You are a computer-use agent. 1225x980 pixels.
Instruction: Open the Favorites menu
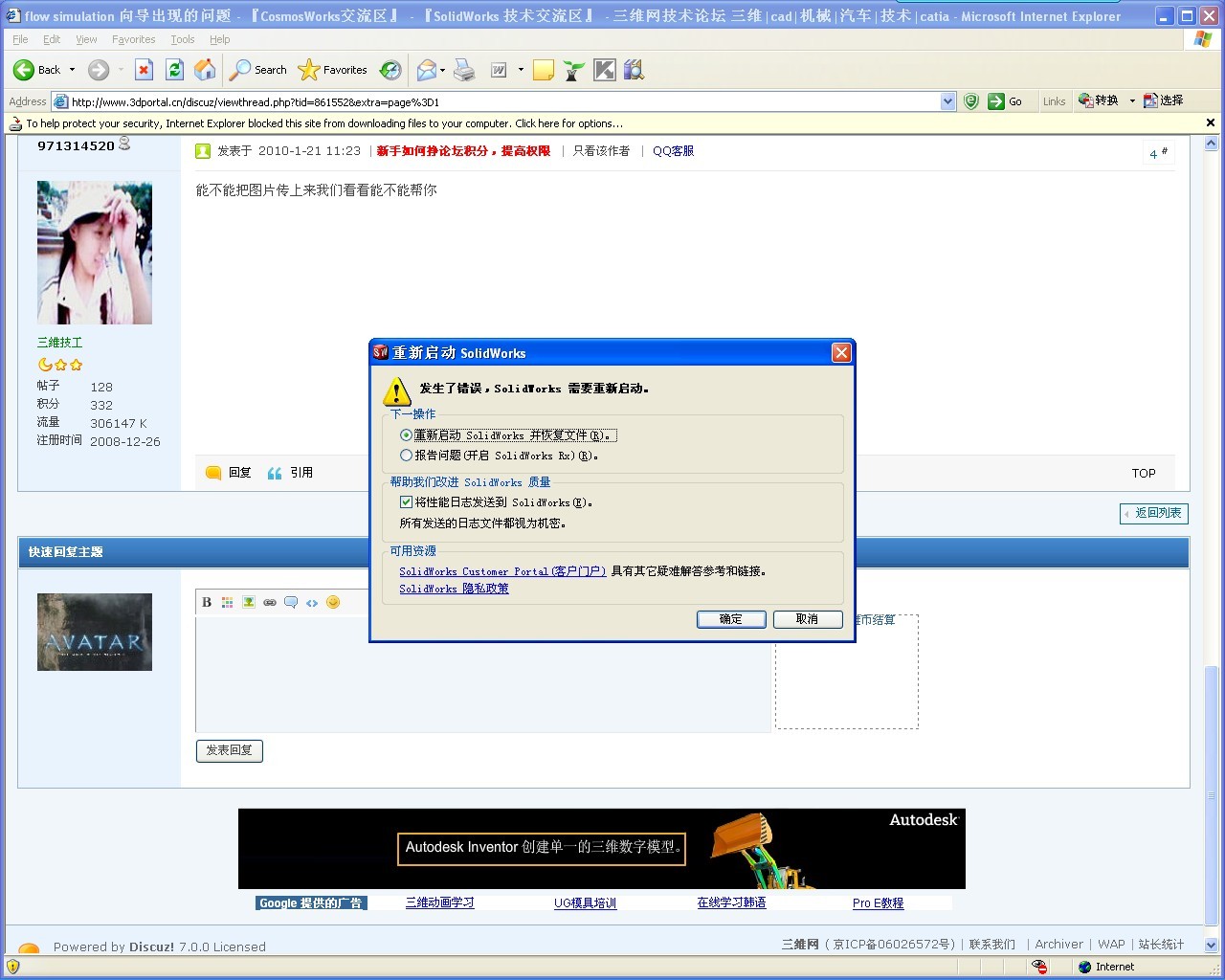pos(133,39)
